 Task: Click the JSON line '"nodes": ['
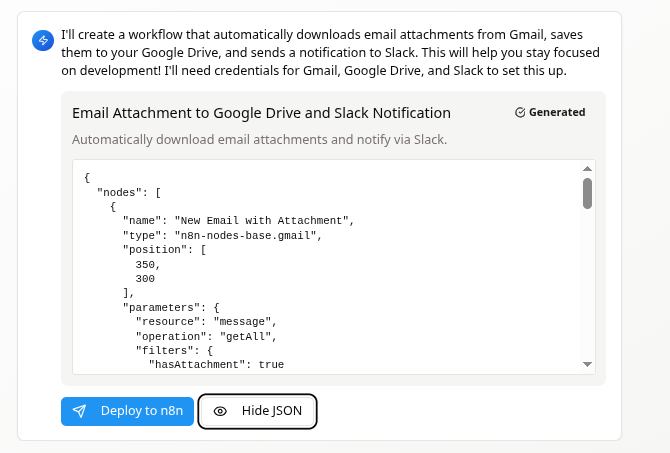(129, 193)
